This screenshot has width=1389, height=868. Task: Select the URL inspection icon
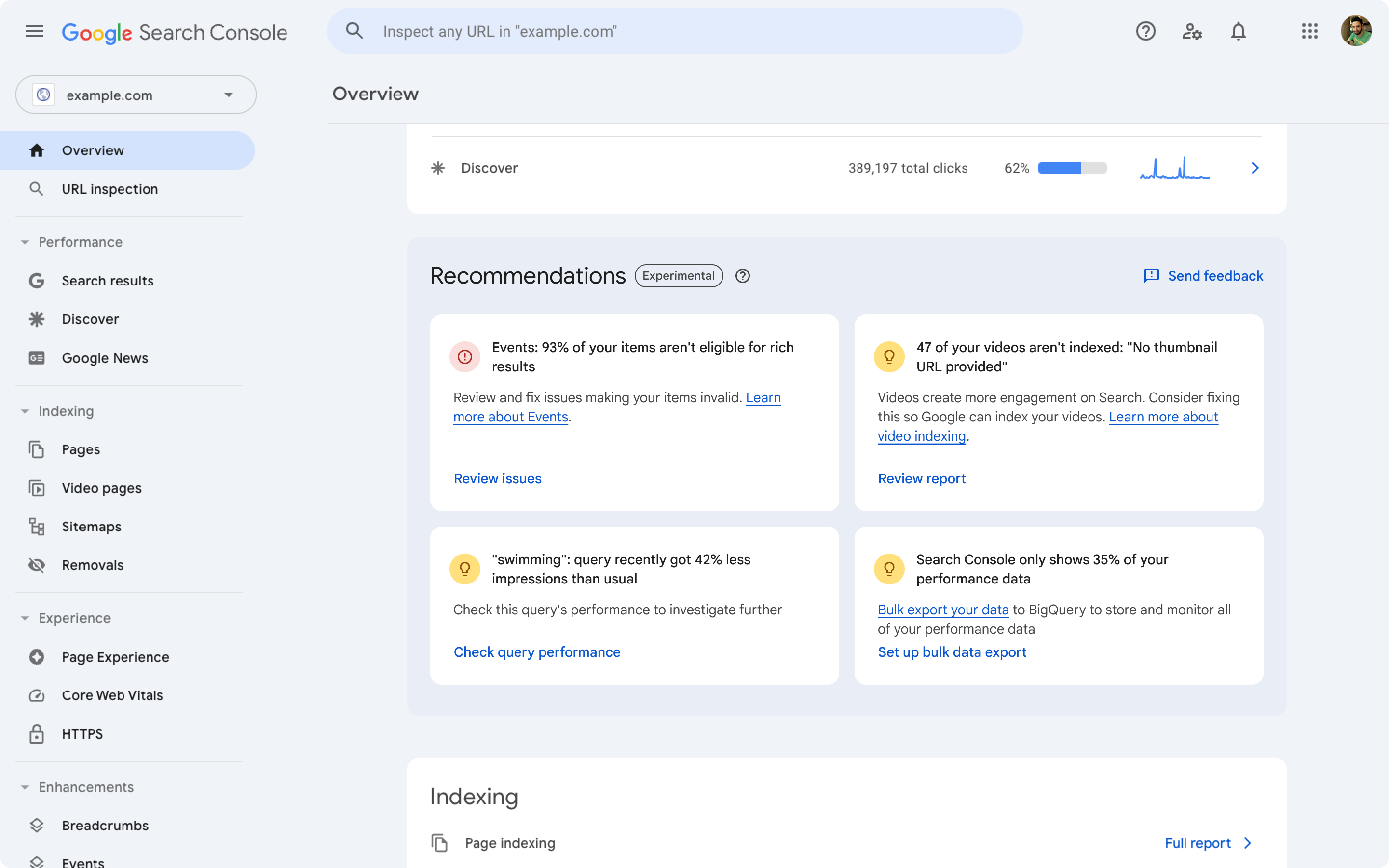(36, 188)
